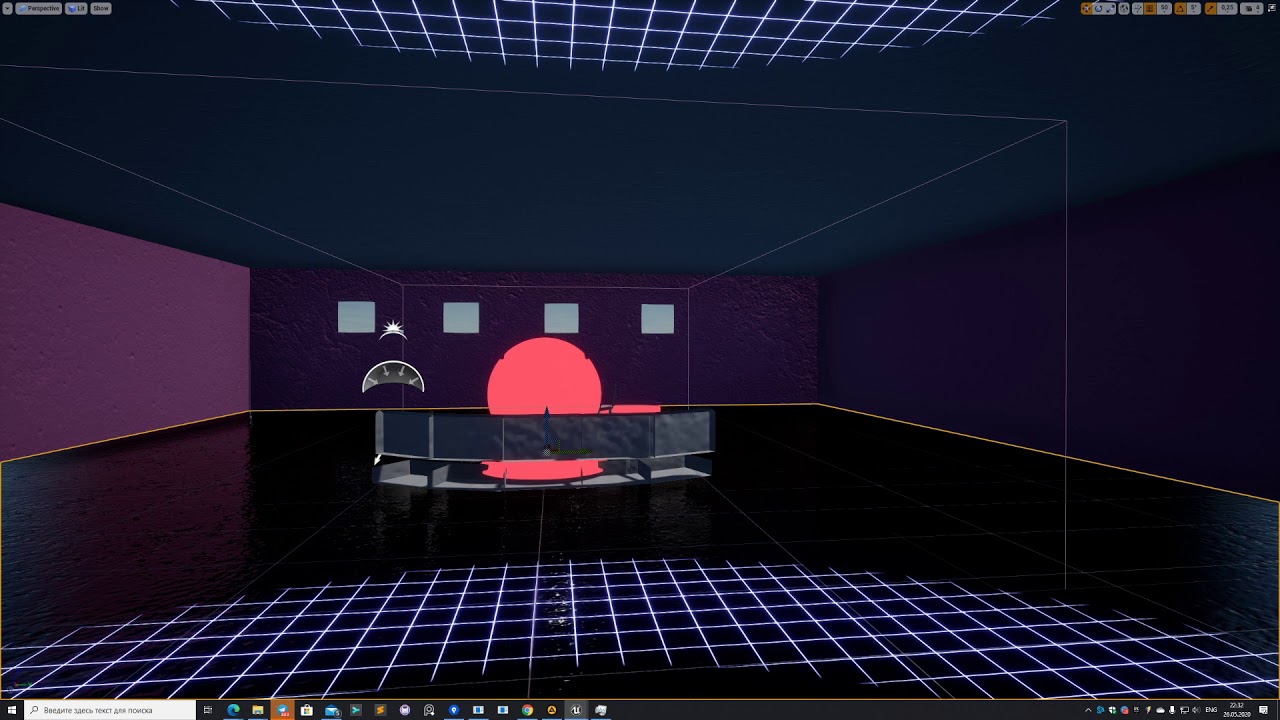Open the volume control in tray
Screen dimensions: 1280x720
[1197, 710]
